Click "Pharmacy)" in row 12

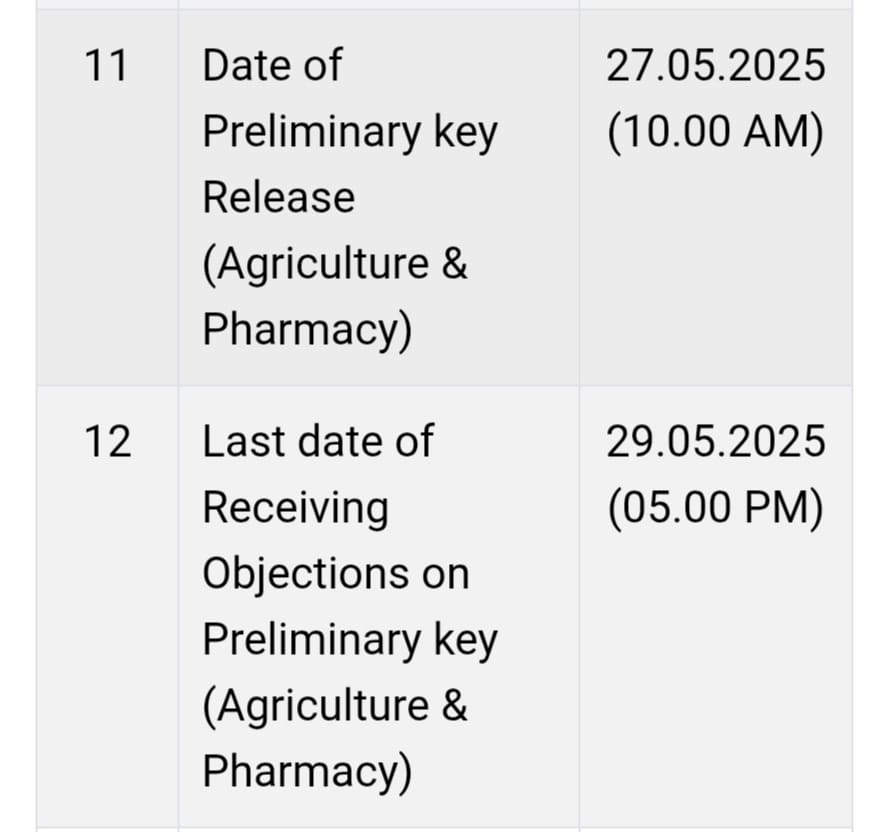307,772
